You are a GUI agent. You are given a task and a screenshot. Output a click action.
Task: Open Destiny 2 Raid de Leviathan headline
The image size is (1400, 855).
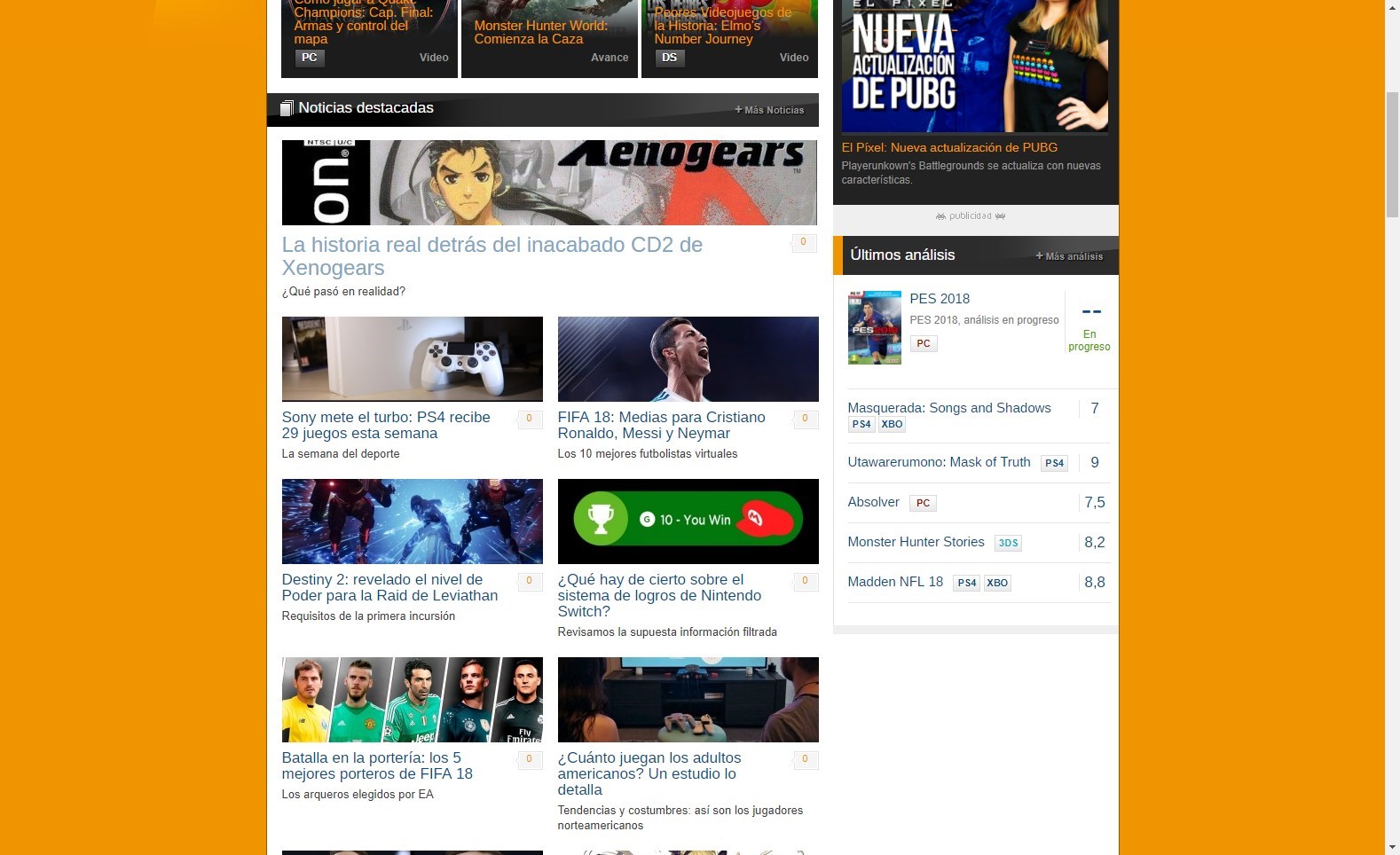tap(389, 587)
